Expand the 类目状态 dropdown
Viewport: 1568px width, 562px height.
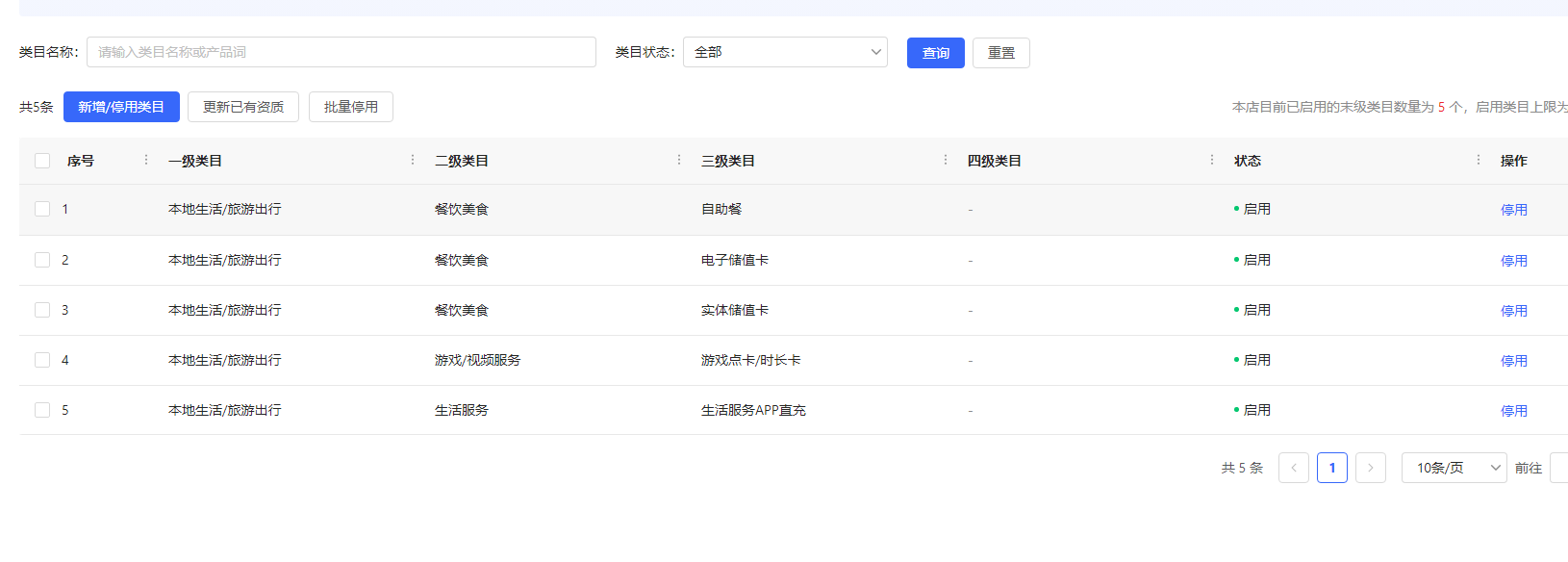coord(785,52)
